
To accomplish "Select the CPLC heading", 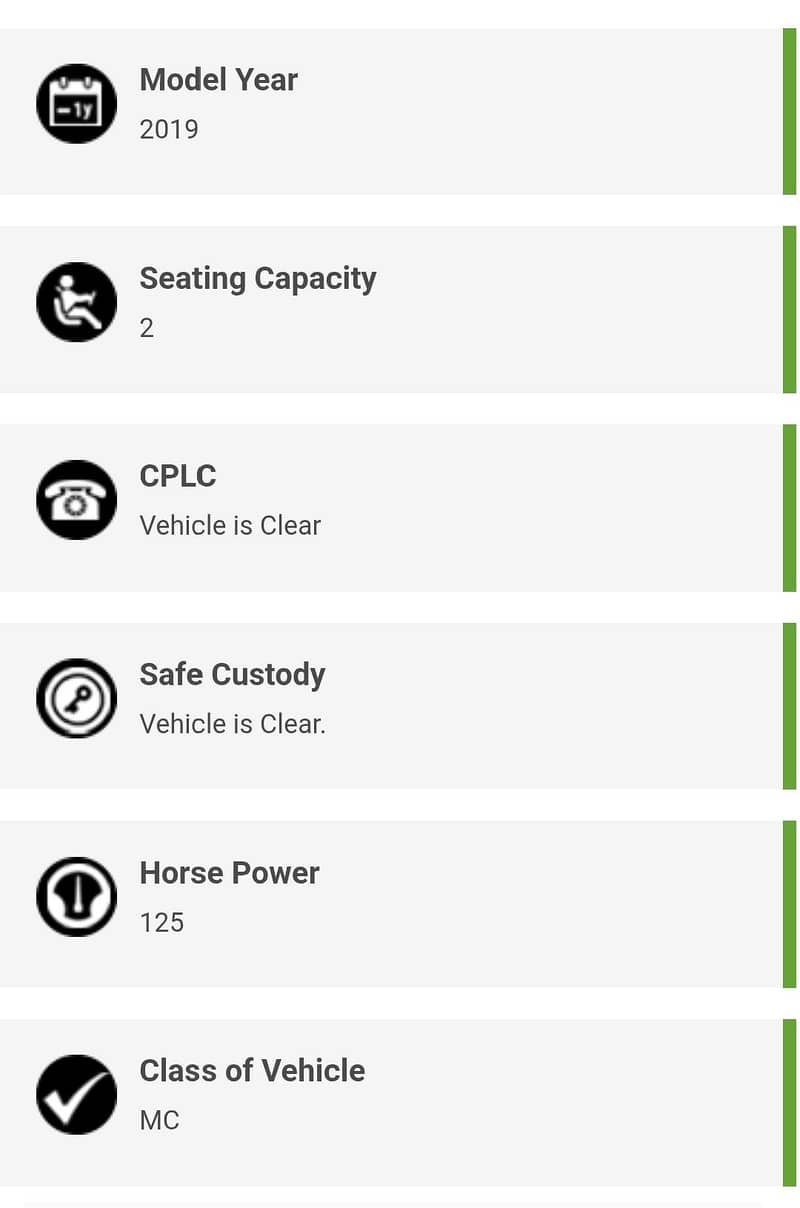I will coord(178,476).
